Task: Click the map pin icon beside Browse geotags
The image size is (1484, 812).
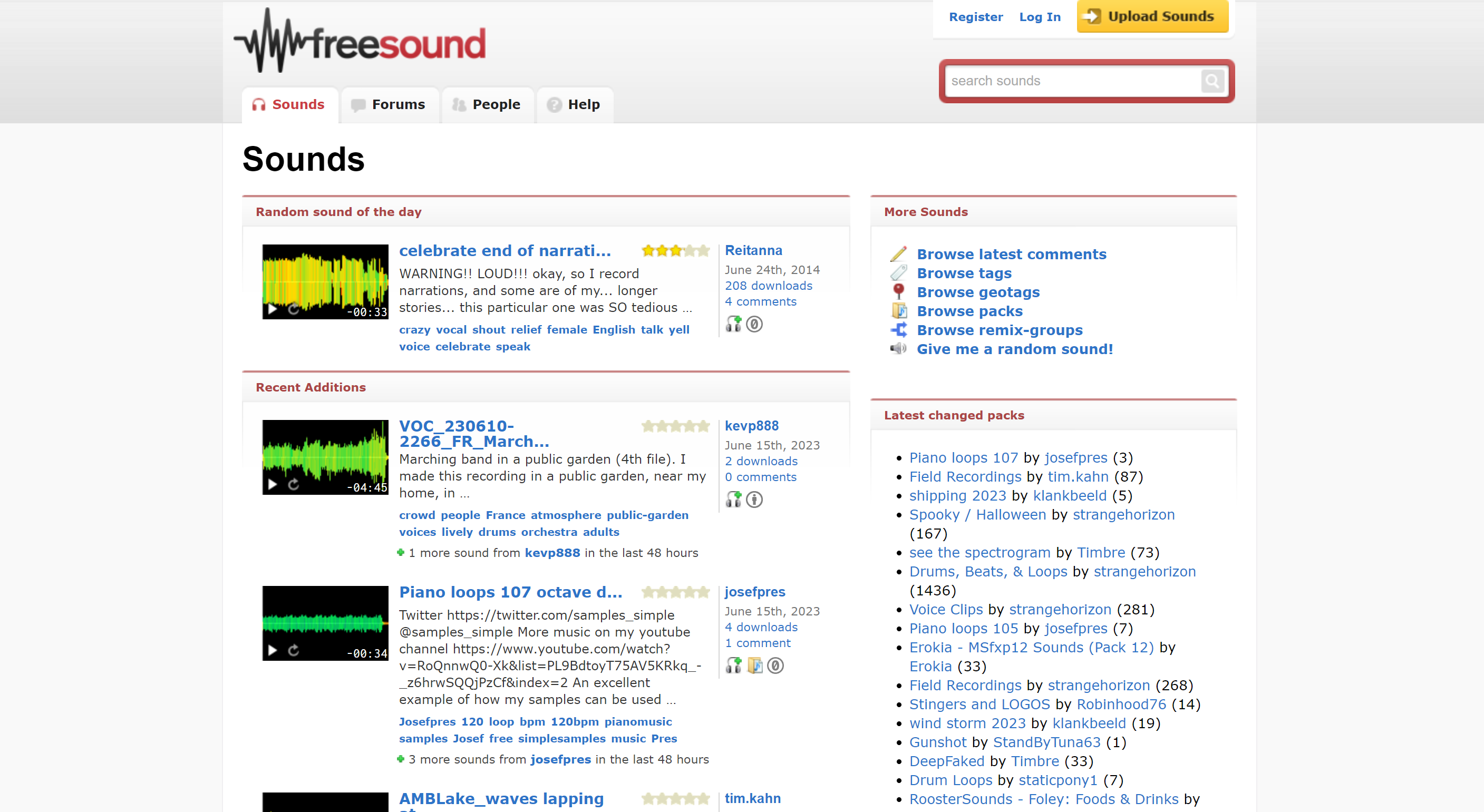Action: tap(898, 291)
